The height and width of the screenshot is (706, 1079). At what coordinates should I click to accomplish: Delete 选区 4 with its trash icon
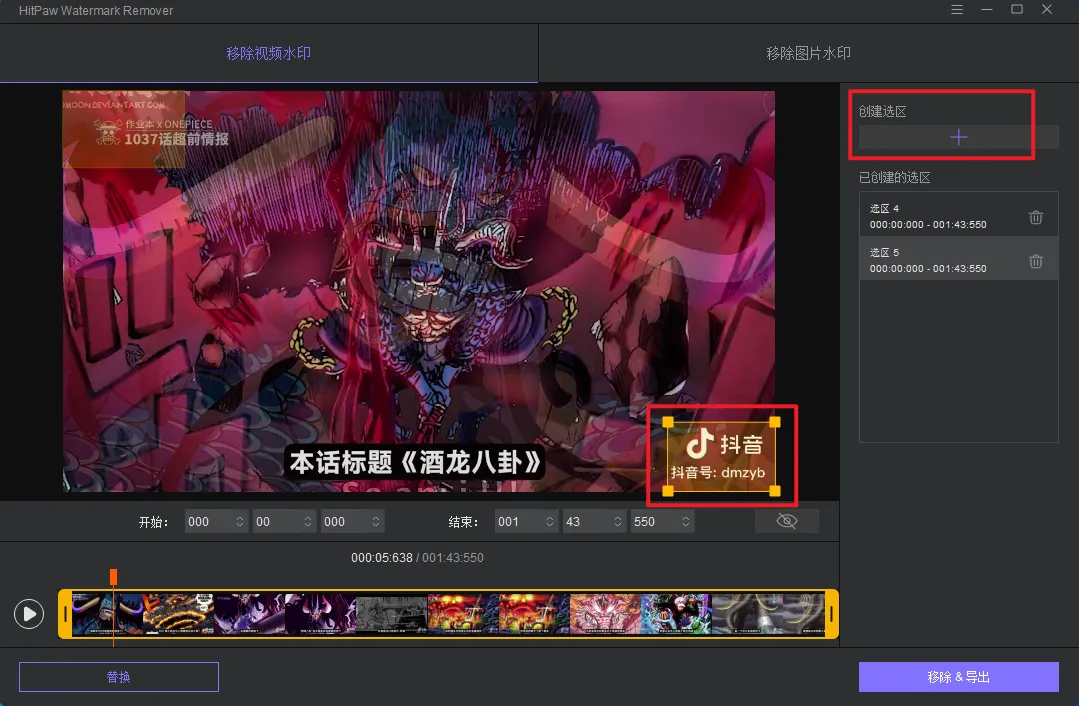click(1036, 218)
